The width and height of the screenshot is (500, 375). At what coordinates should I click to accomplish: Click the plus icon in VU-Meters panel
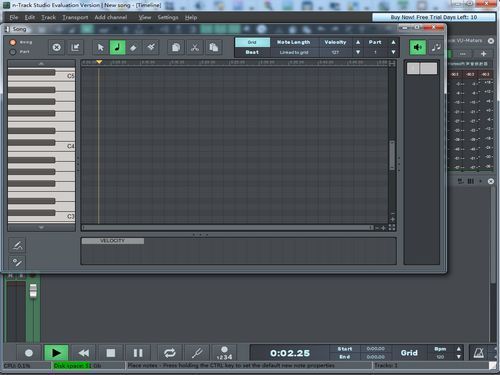[483, 53]
